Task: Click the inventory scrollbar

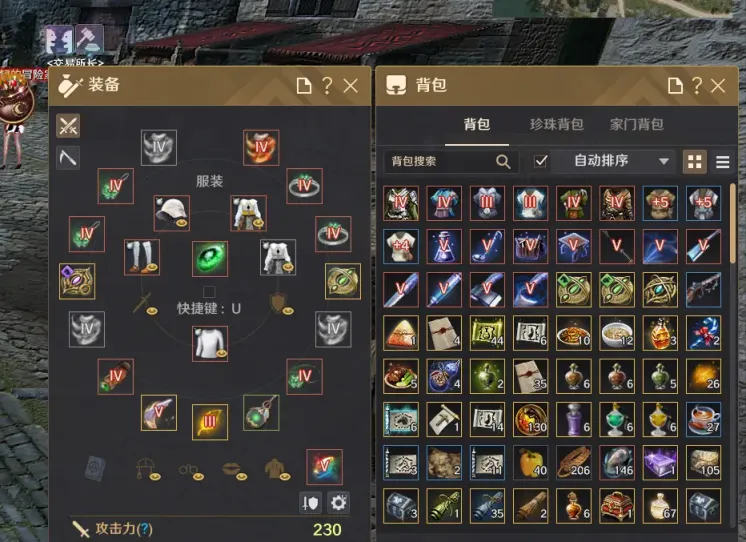Action: [733, 224]
